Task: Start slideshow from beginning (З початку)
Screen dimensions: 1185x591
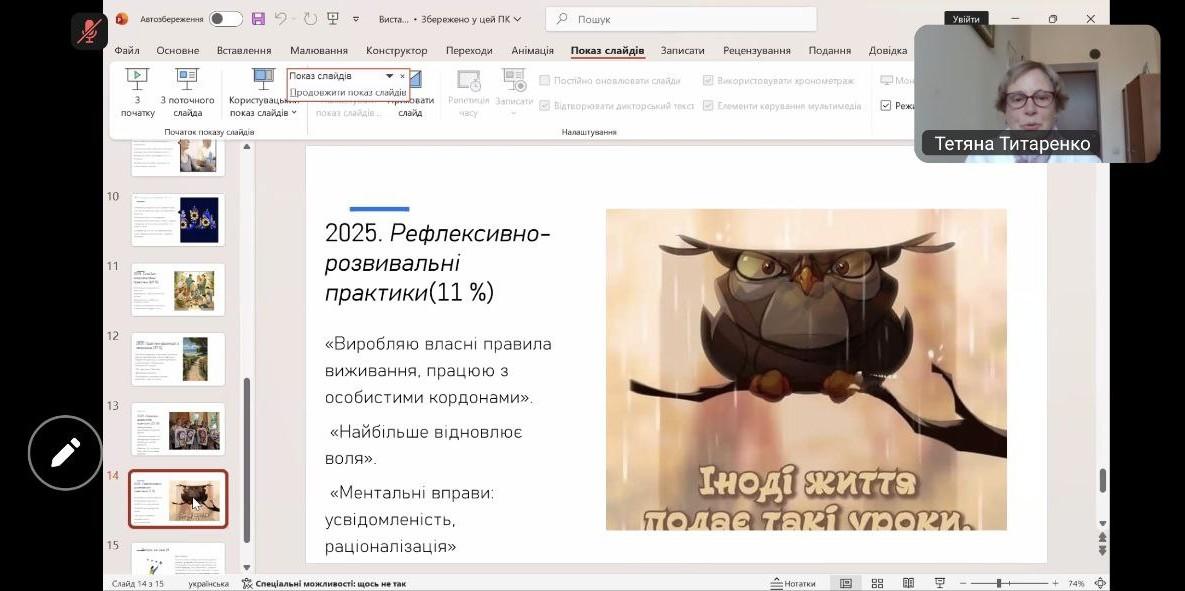Action: [x=137, y=92]
